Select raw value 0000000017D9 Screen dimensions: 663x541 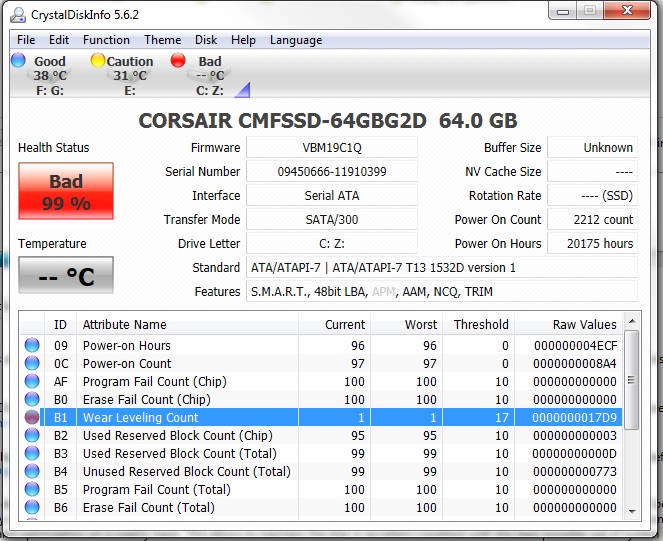click(575, 417)
